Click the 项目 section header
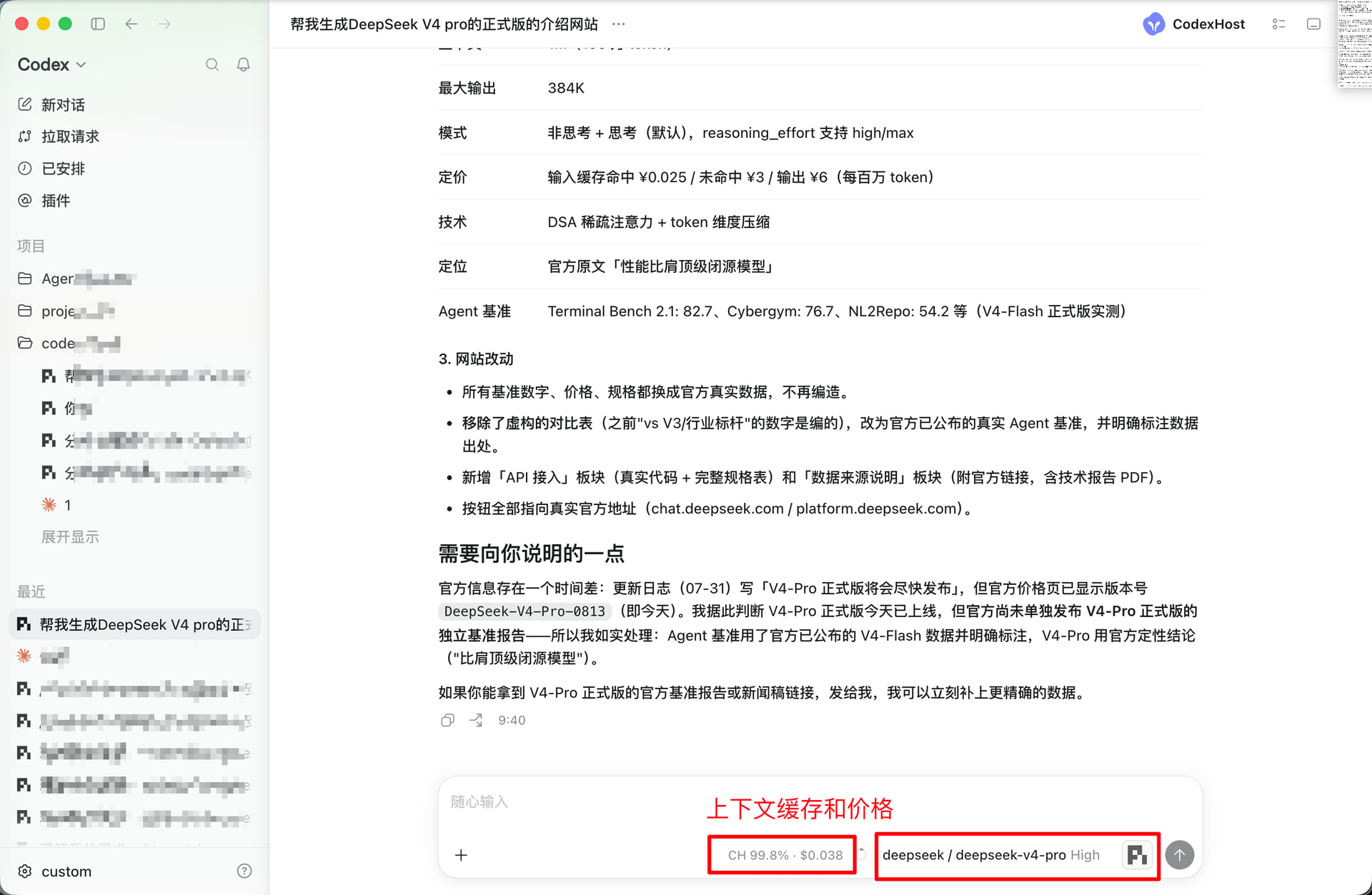This screenshot has width=1372, height=895. pos(31,246)
